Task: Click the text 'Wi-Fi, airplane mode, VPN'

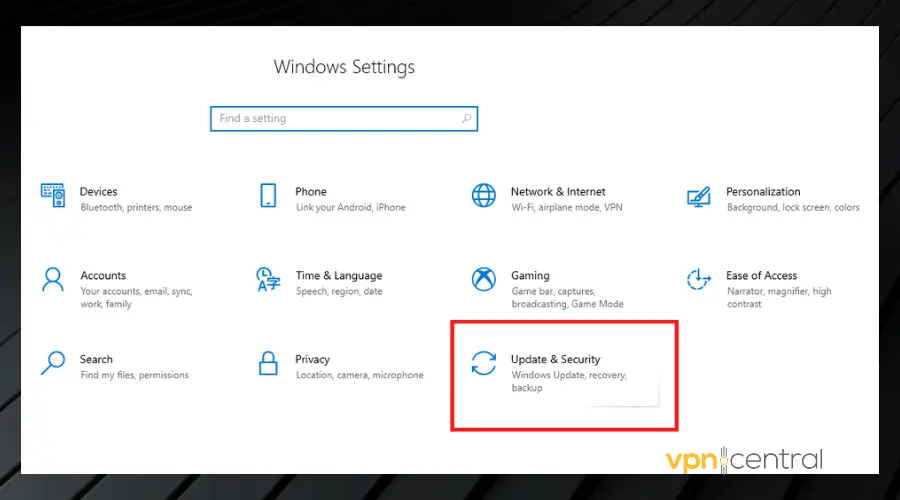Action: point(567,207)
